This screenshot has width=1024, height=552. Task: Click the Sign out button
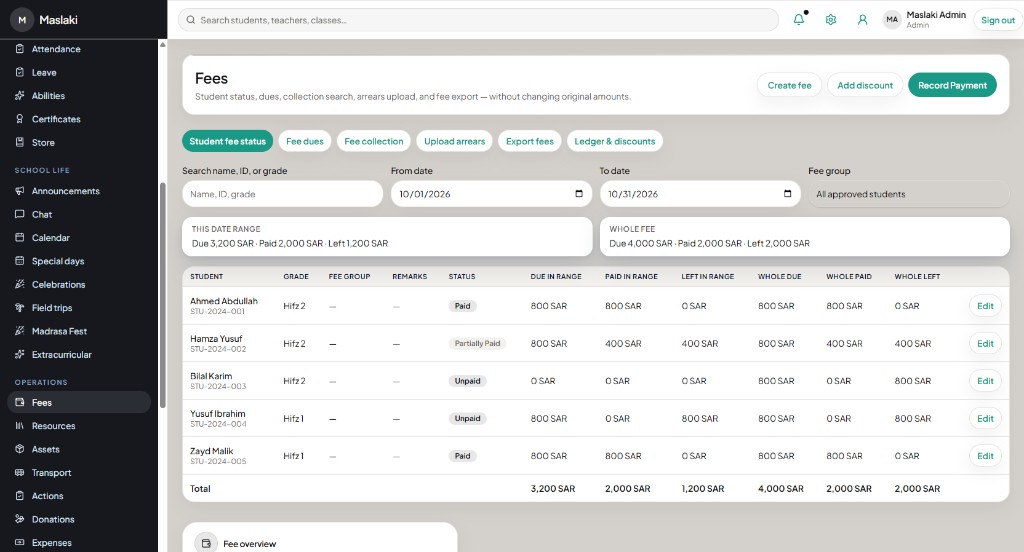tap(997, 20)
